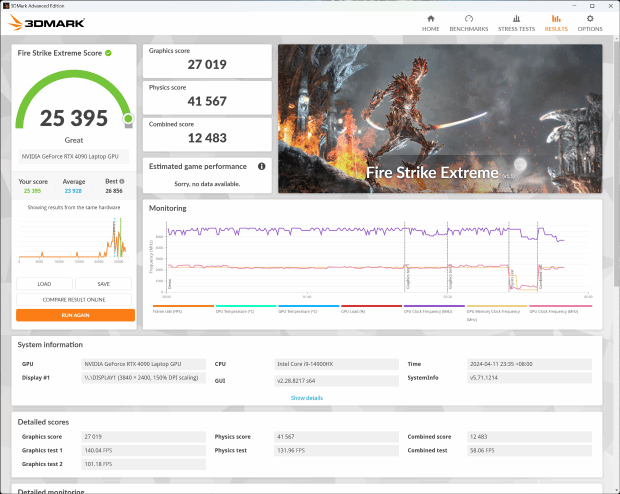The image size is (620, 494).
Task: Click the Detailed monitoring heading
Action: pyautogui.click(x=51, y=491)
